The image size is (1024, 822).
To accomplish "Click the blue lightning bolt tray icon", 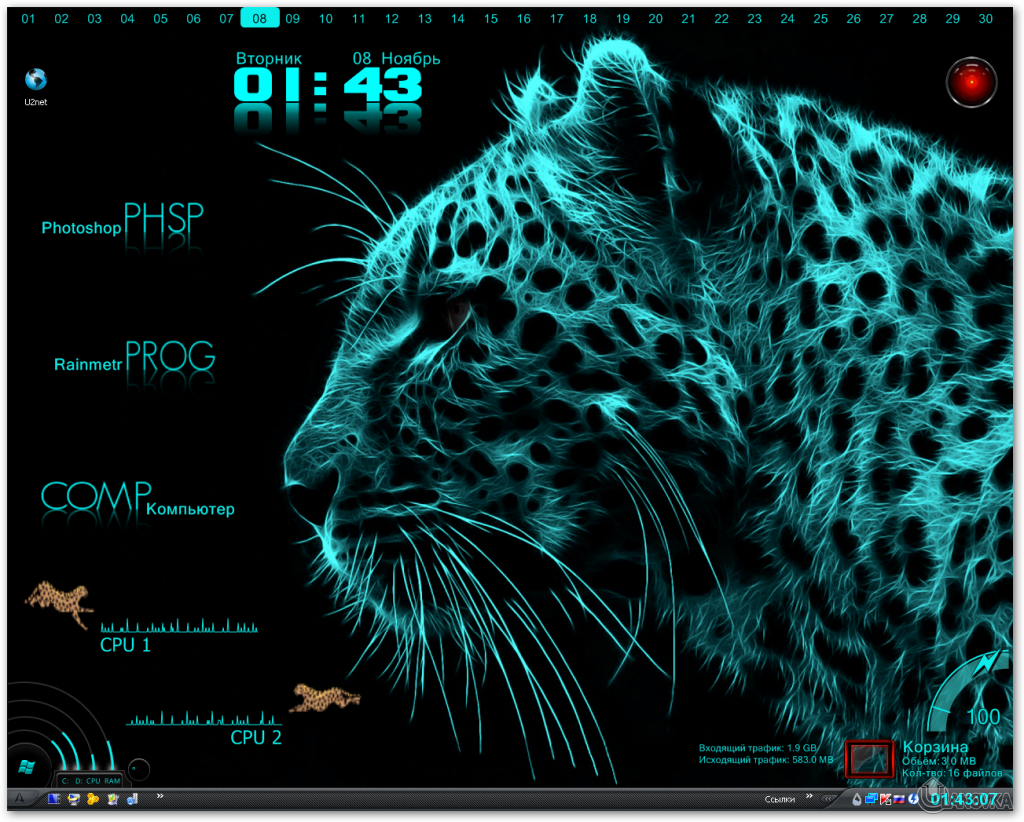I will pos(913,798).
